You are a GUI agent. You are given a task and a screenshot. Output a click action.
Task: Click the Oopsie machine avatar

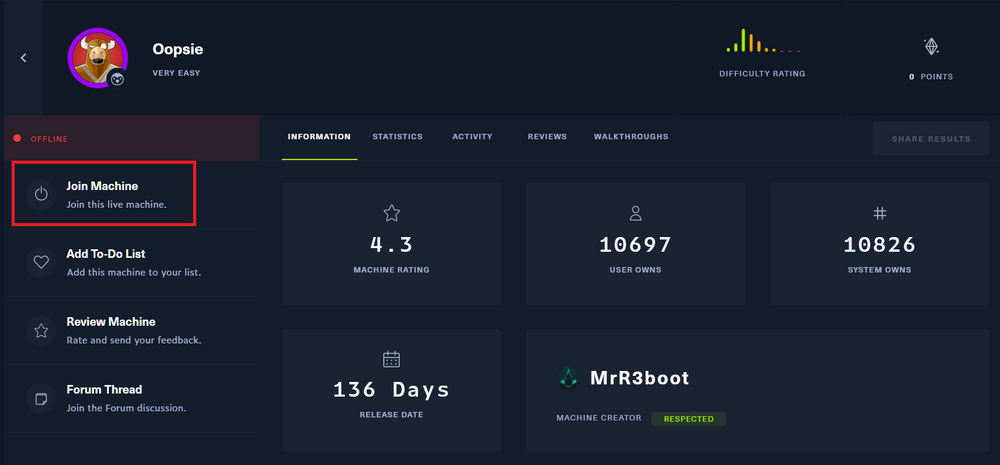click(97, 57)
